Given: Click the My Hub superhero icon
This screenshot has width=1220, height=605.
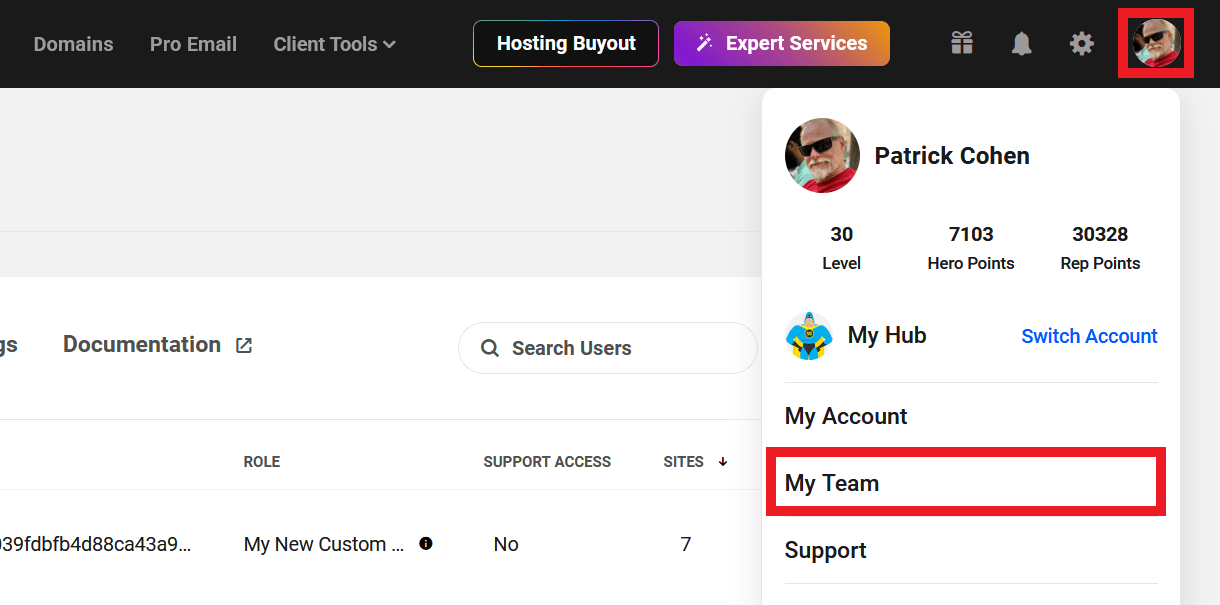Looking at the screenshot, I should [x=809, y=336].
